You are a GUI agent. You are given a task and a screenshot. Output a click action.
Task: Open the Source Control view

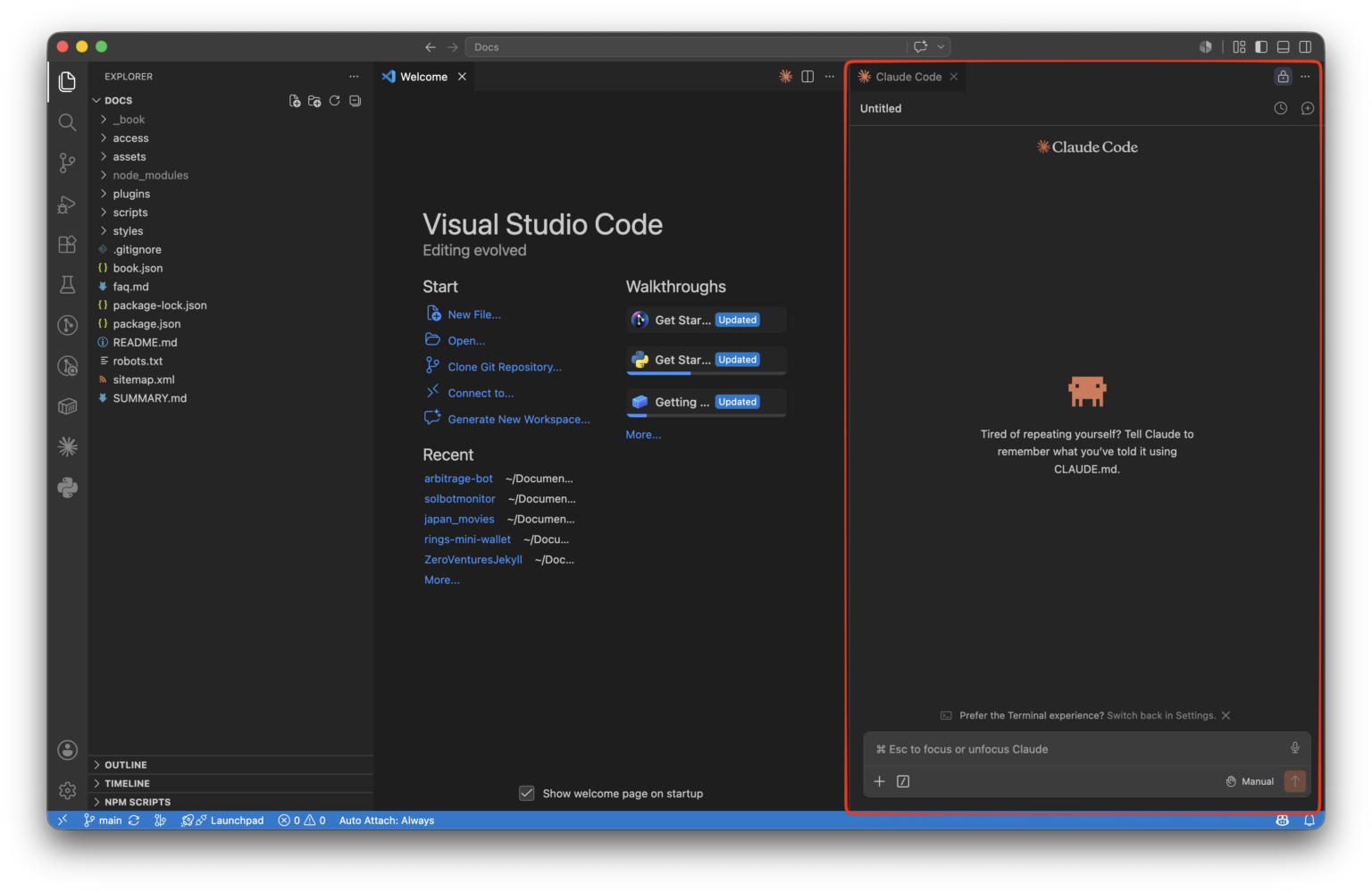[67, 163]
